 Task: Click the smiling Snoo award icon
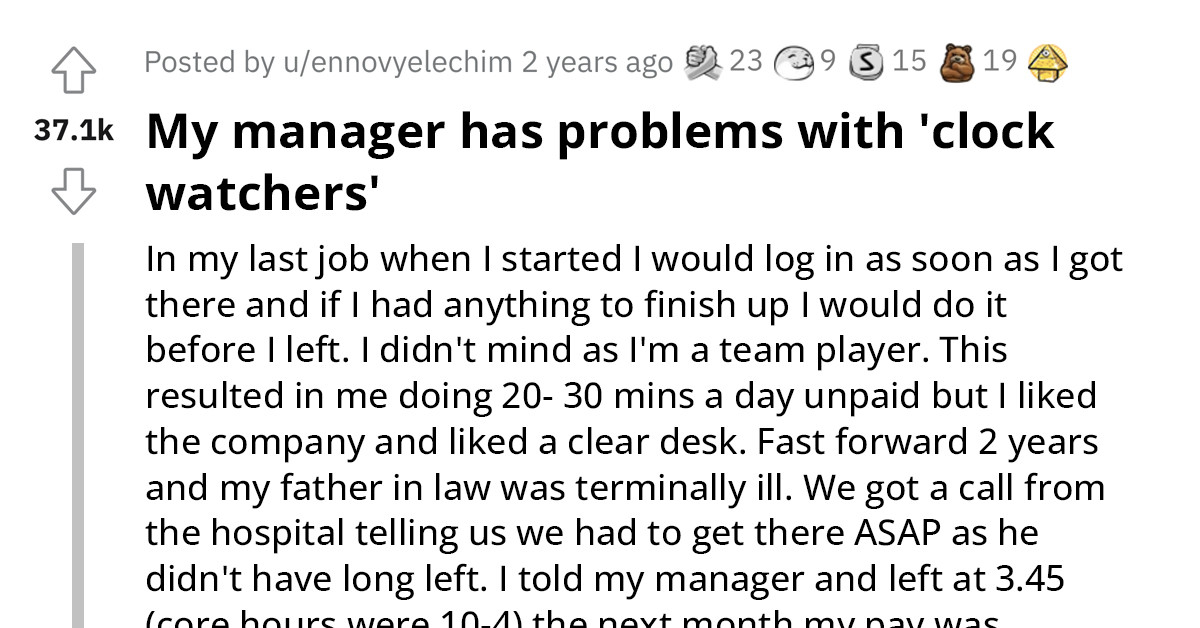(793, 61)
